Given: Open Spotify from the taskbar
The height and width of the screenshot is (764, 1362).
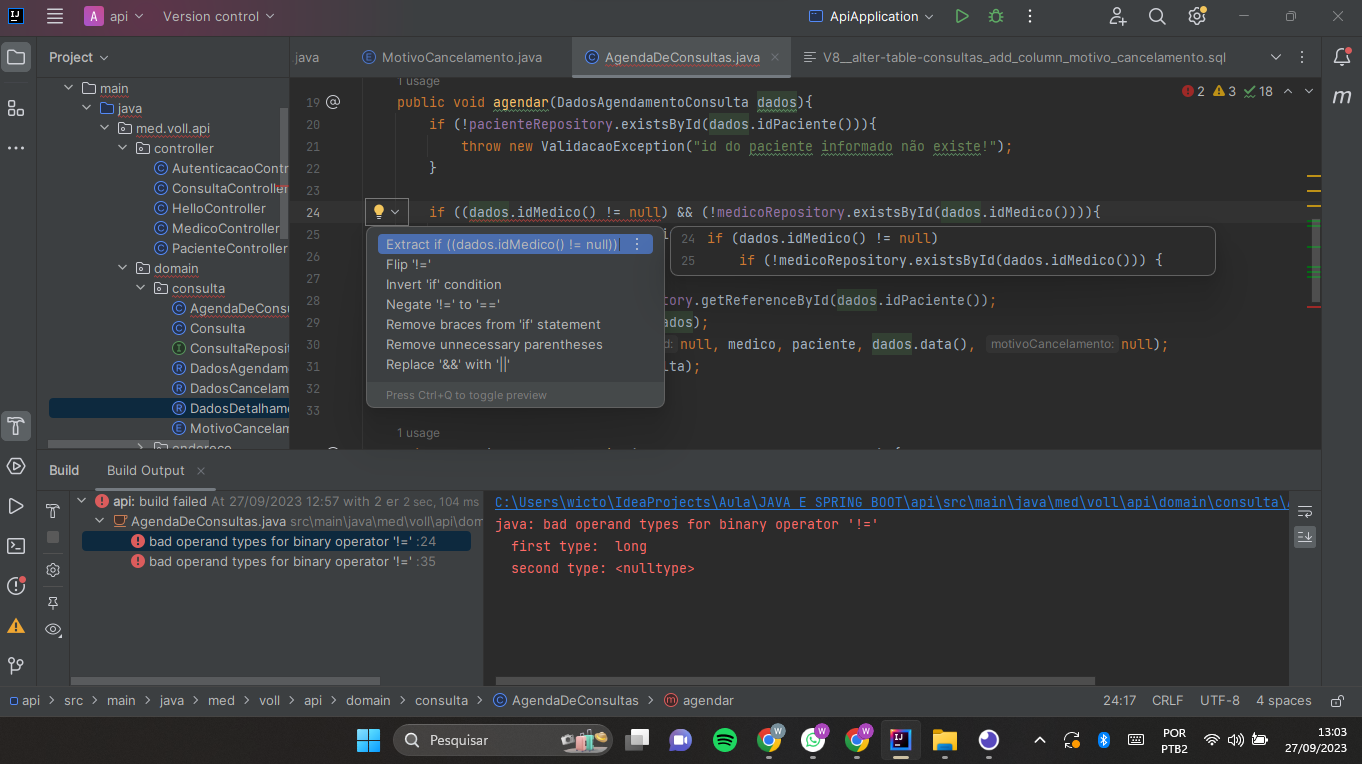Looking at the screenshot, I should [x=725, y=740].
